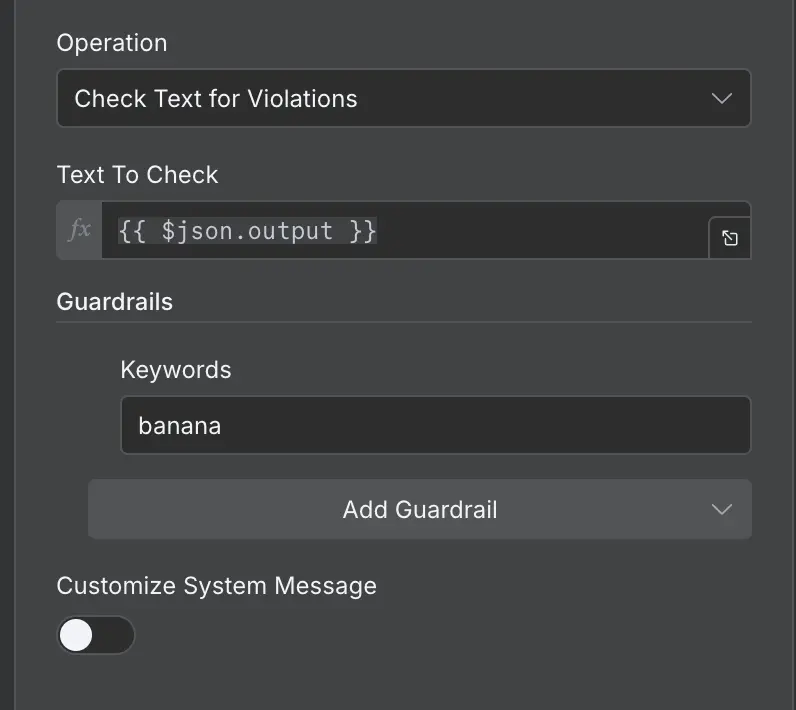The image size is (796, 710).
Task: Focus the Keywords input field
Action: 435,426
